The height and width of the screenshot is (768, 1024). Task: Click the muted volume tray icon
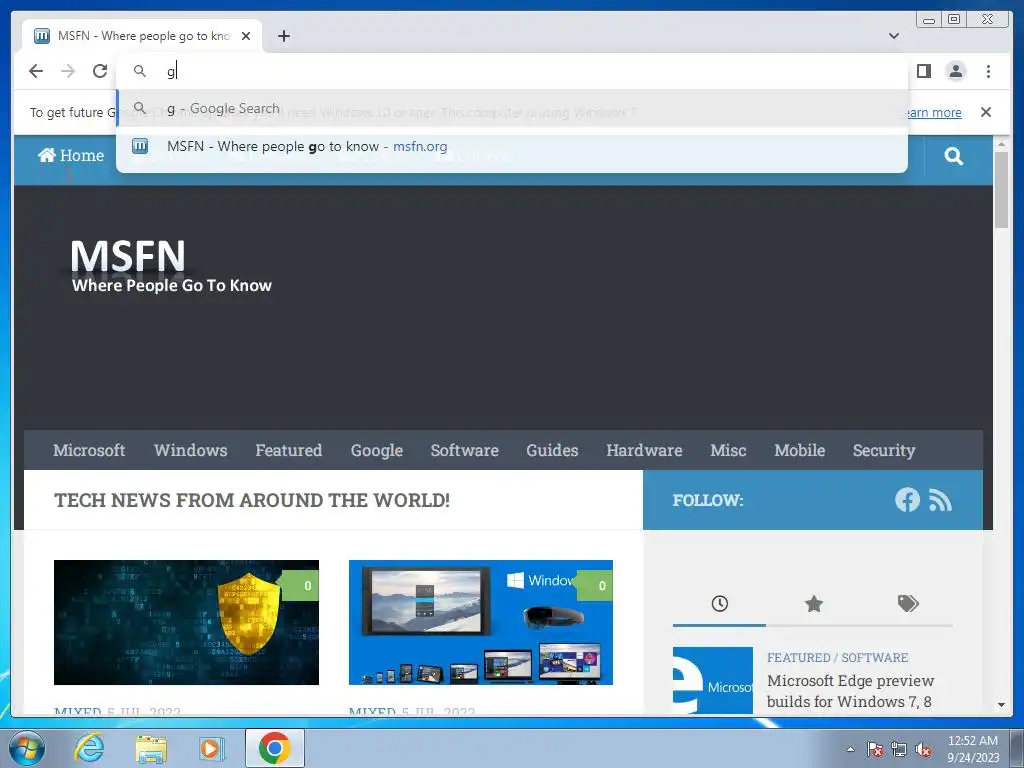click(x=923, y=749)
